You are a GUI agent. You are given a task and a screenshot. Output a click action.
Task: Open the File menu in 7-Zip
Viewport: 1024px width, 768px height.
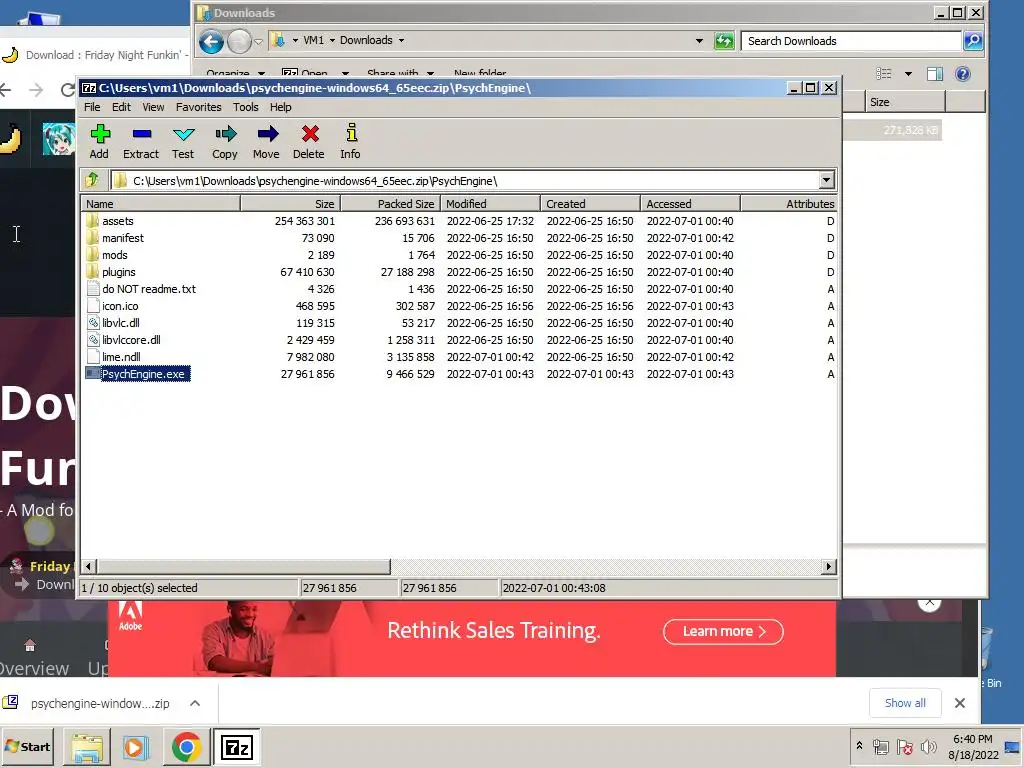click(x=92, y=107)
